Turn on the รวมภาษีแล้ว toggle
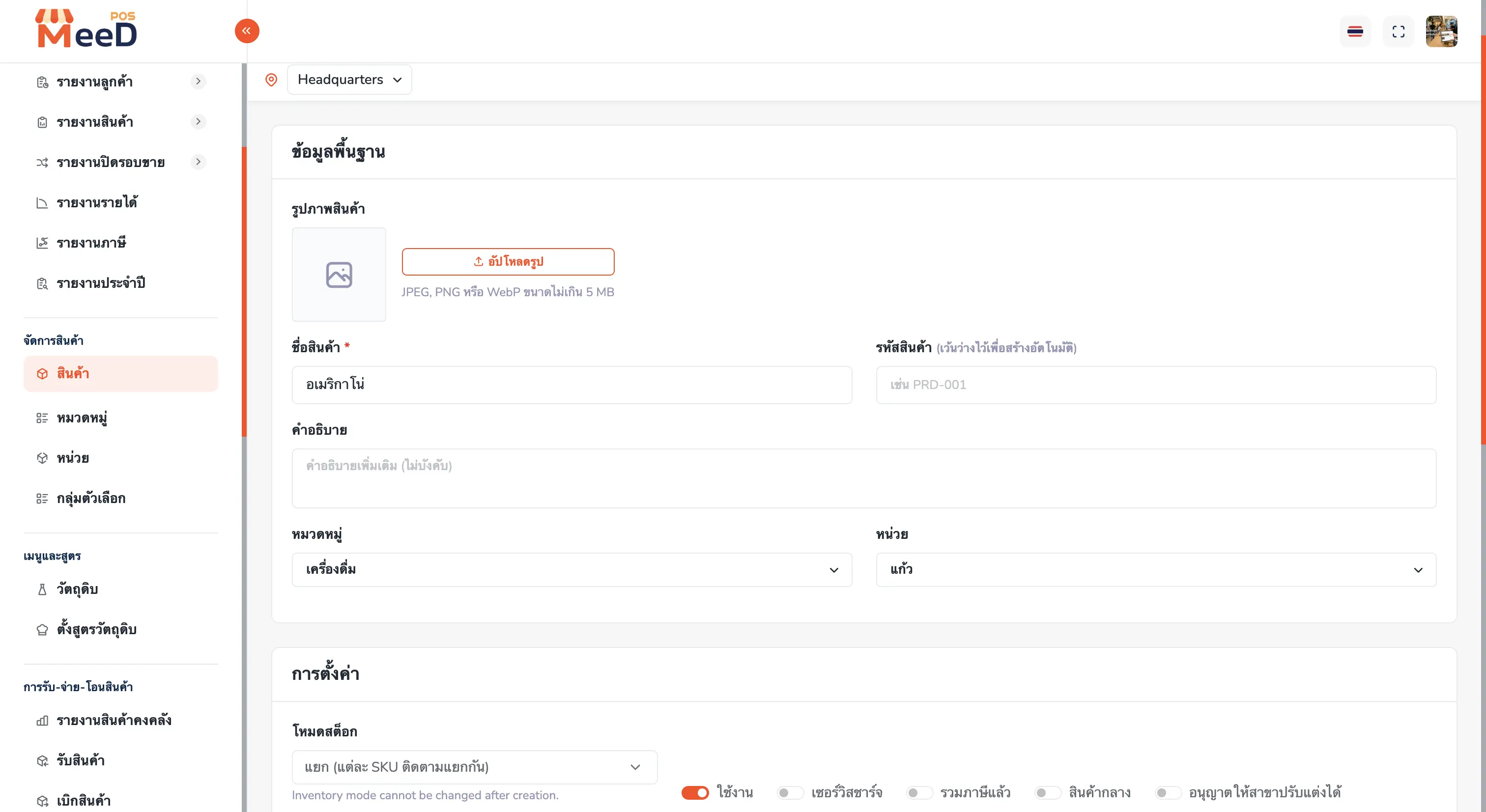The image size is (1486, 812). coord(919,792)
